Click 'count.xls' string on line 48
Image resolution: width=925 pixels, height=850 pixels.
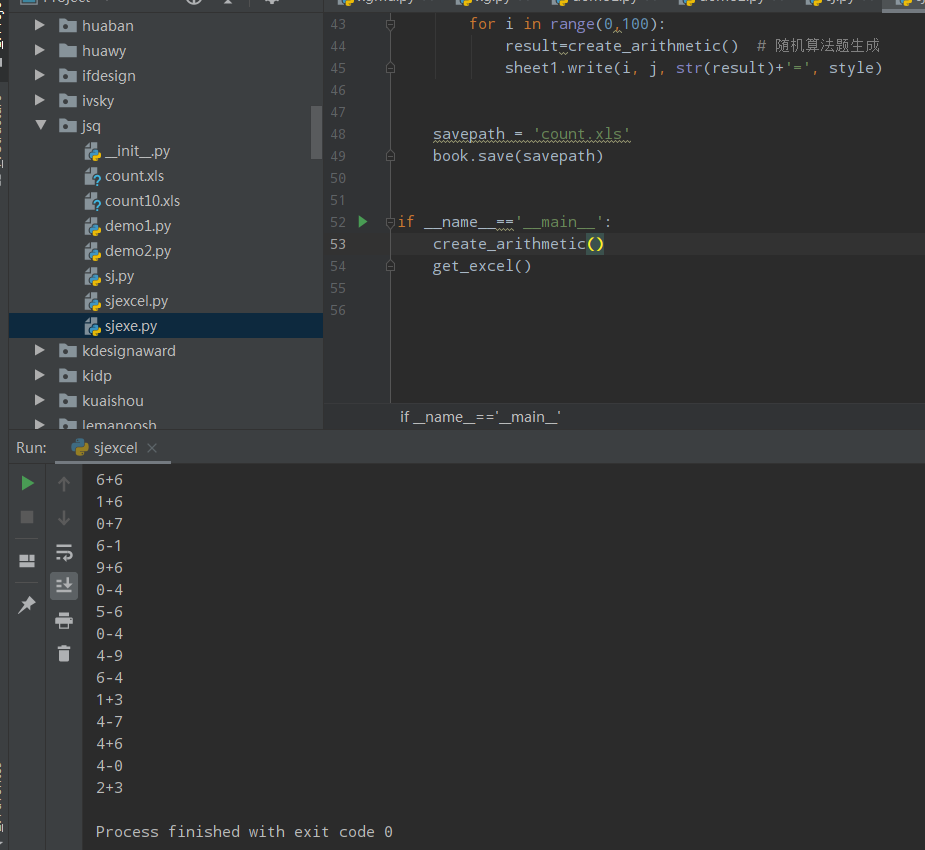pos(581,134)
